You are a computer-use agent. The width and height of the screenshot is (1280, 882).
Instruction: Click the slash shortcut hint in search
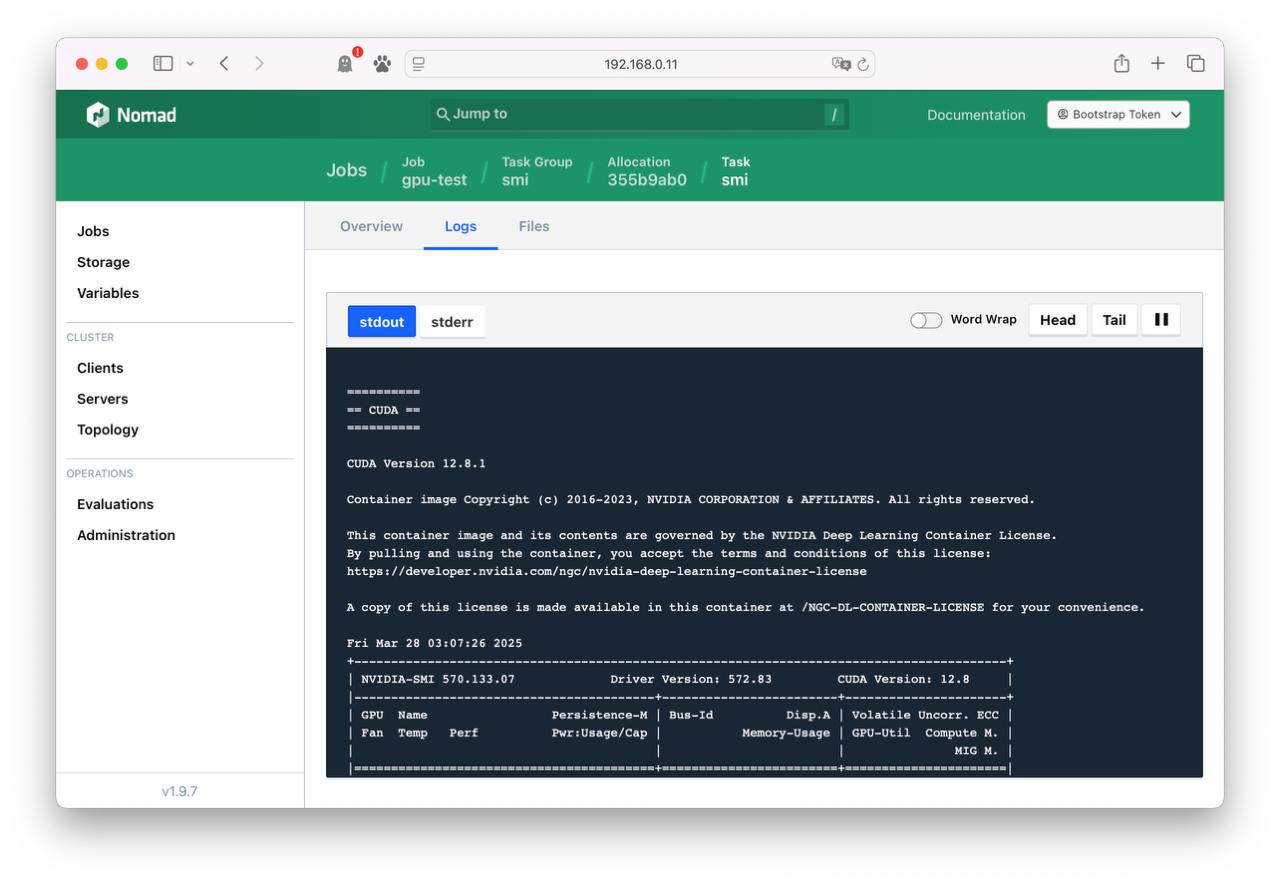click(x=834, y=115)
